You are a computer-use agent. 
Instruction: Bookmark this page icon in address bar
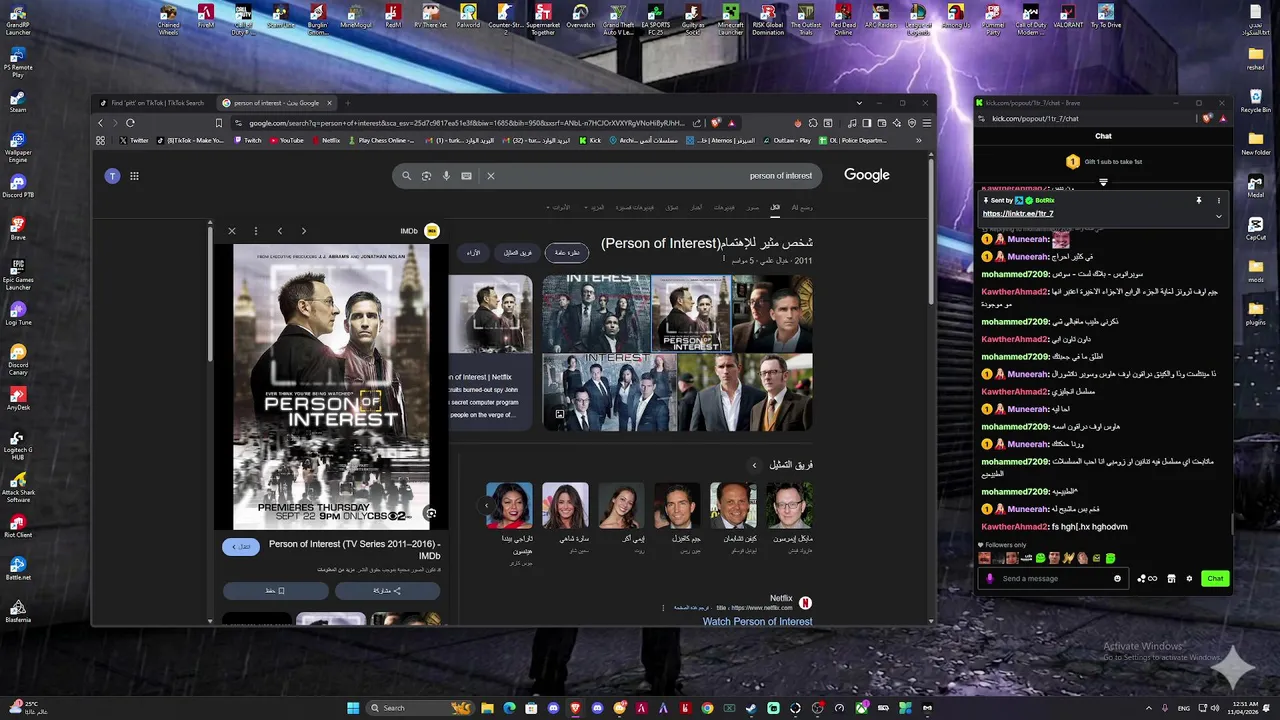point(219,123)
